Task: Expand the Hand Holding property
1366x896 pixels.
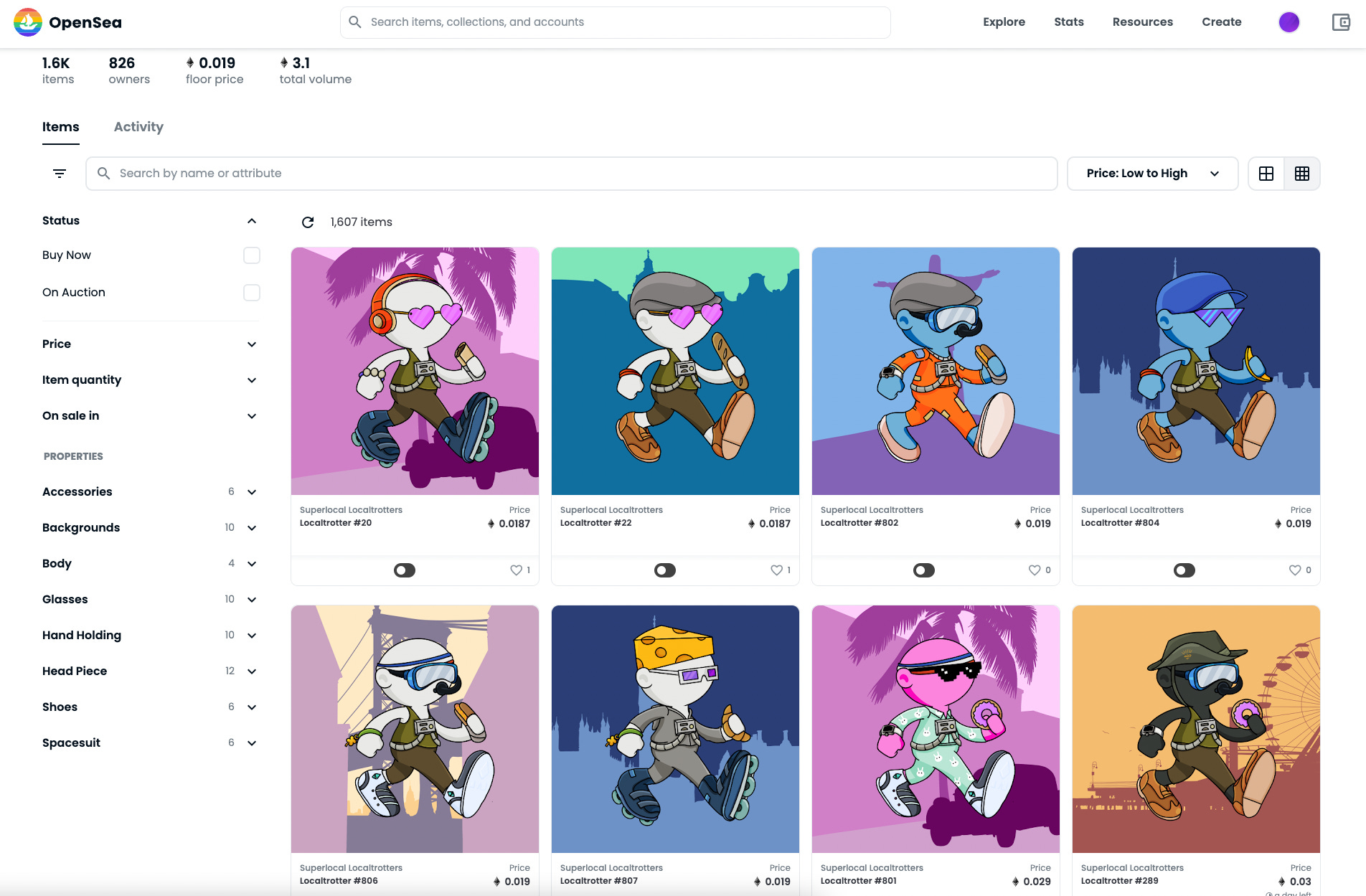Action: point(252,636)
